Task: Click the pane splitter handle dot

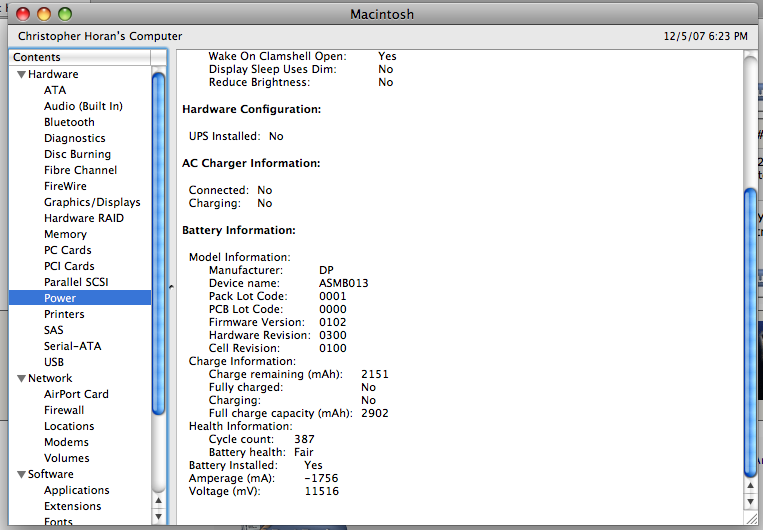Action: tap(171, 287)
